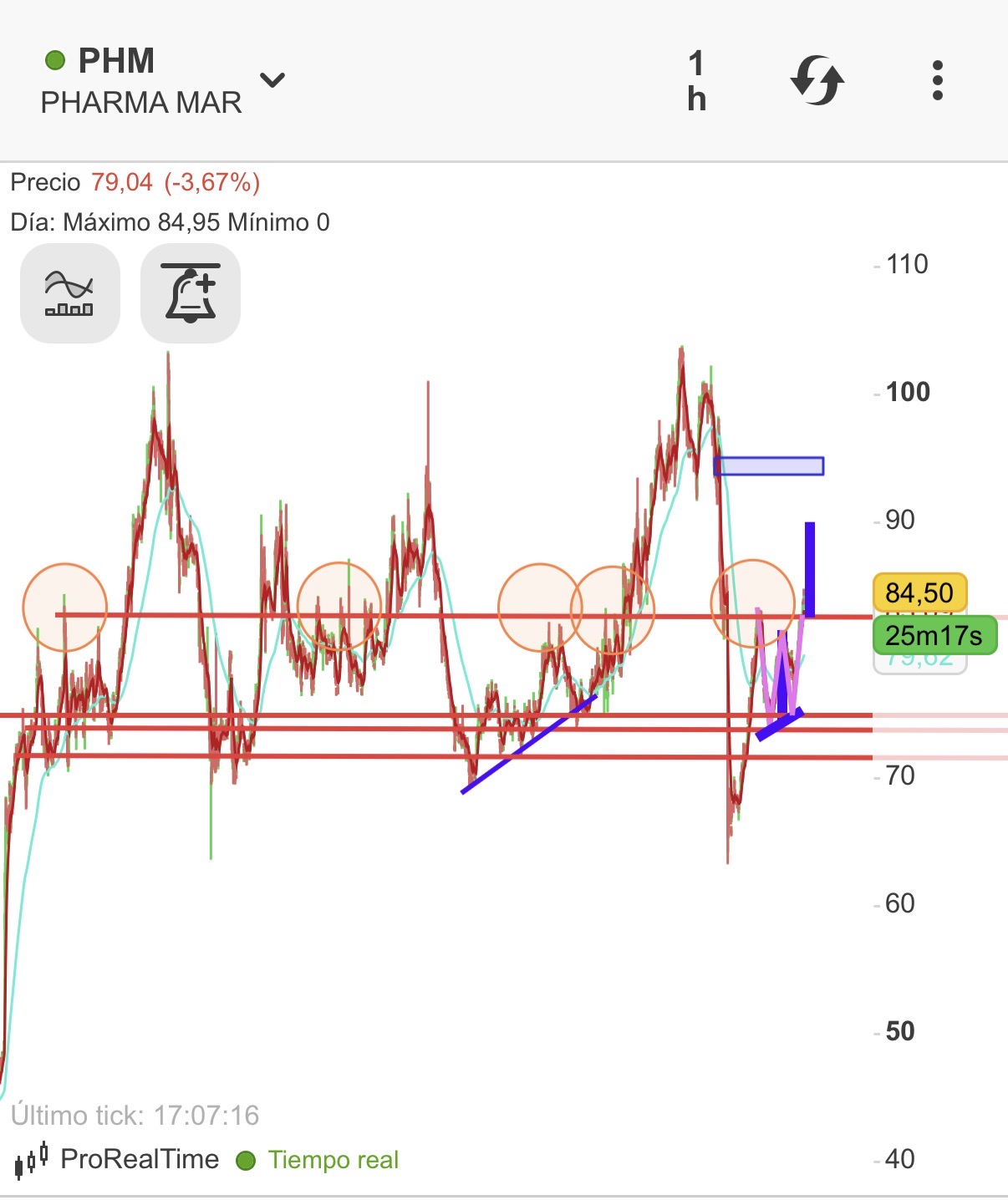Tap the Día: Máximo 84,95 Mínimo 0 line
Image resolution: width=1008 pixels, height=1200 pixels.
171,222
